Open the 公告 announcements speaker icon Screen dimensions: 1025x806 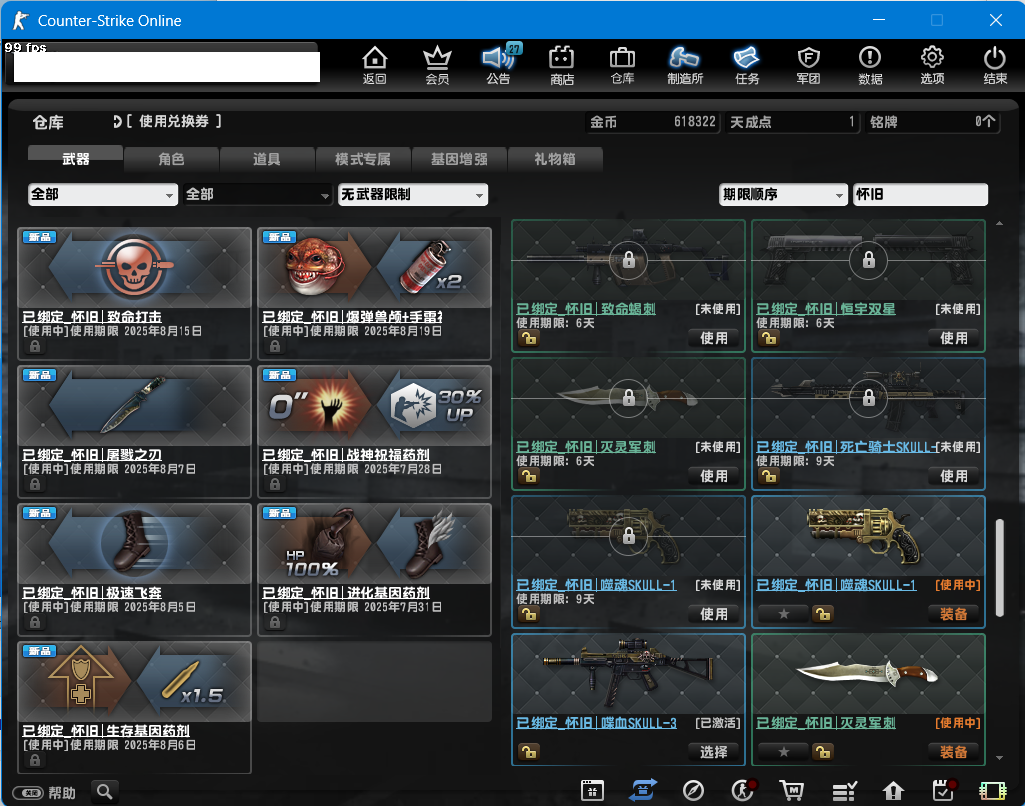pos(499,65)
